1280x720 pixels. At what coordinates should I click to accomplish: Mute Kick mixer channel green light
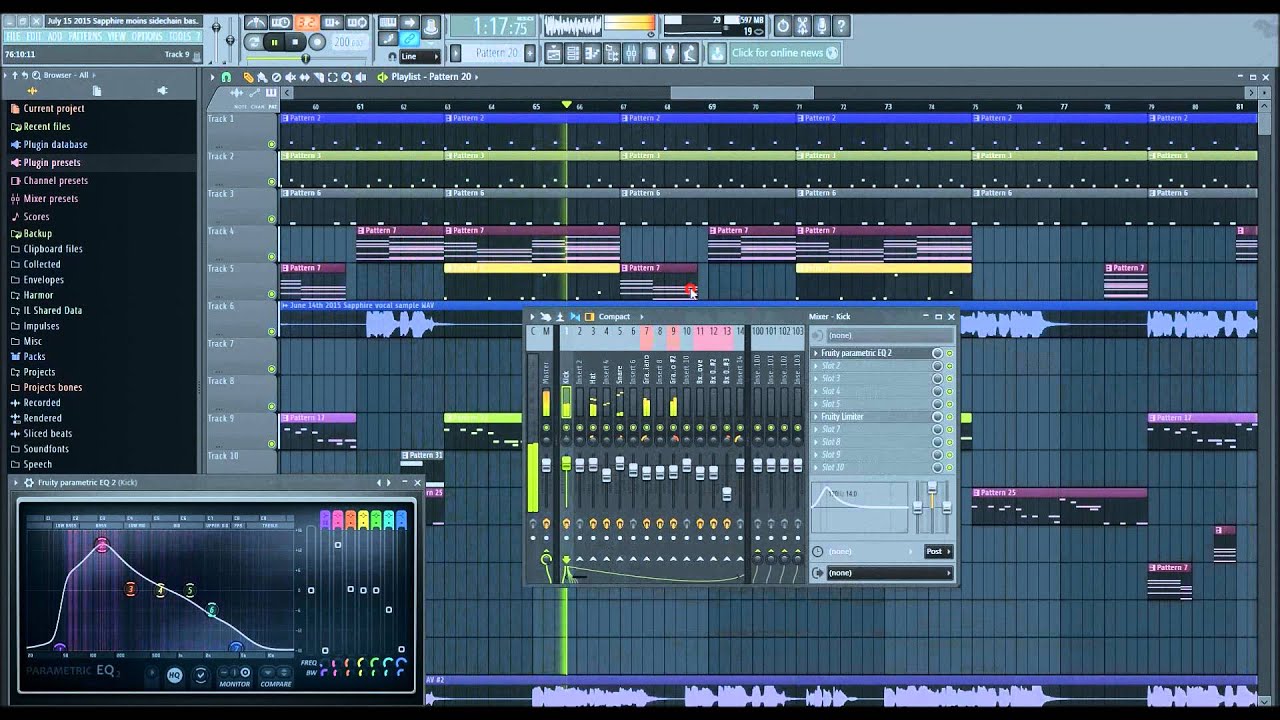pyautogui.click(x=566, y=428)
